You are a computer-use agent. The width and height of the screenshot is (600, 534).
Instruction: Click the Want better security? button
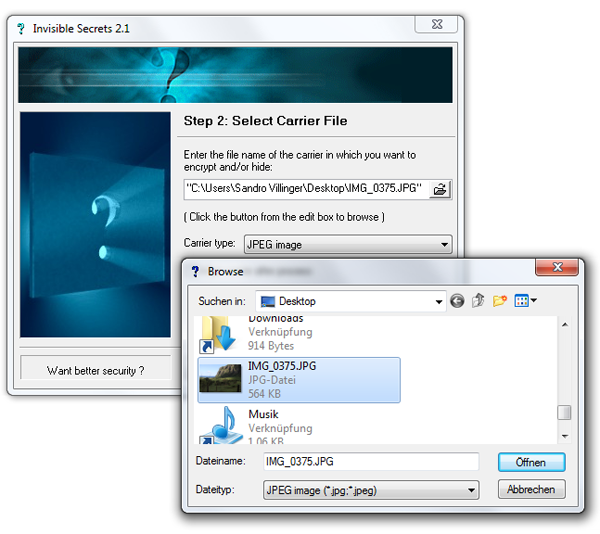(95, 368)
